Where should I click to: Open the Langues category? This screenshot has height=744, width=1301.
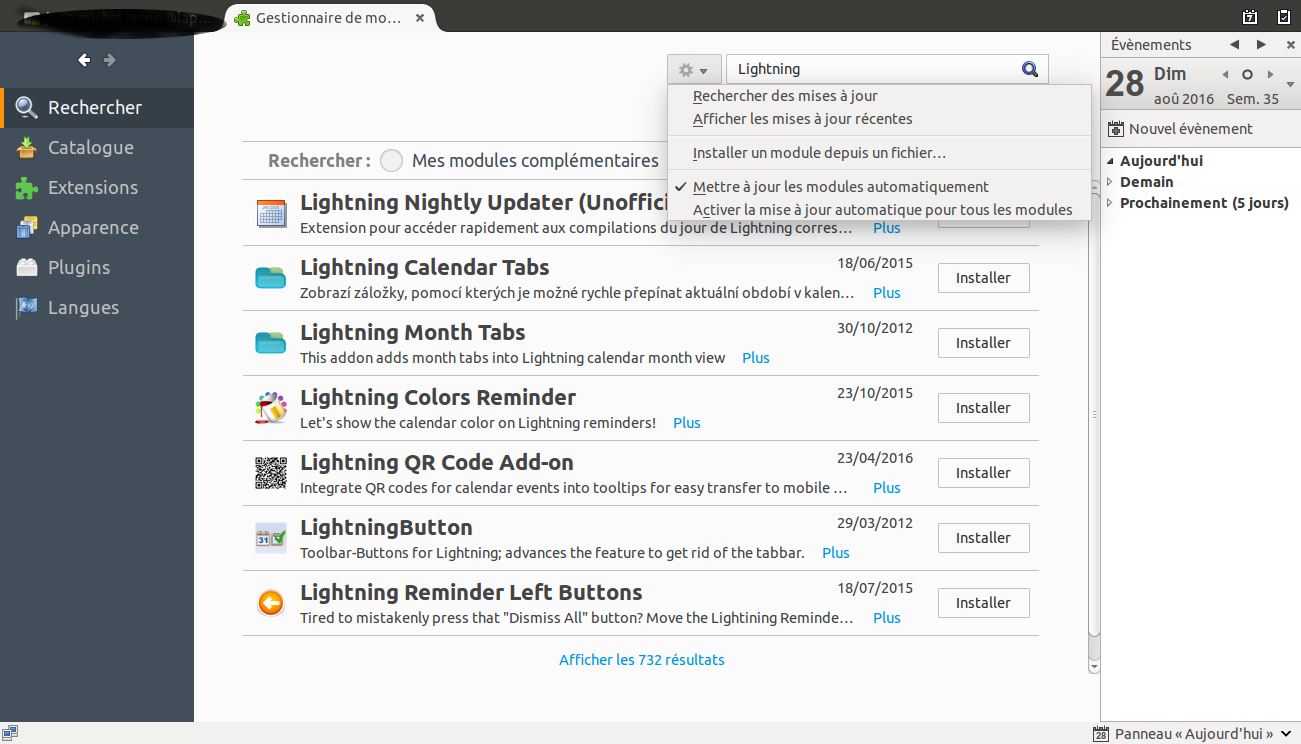[97, 307]
